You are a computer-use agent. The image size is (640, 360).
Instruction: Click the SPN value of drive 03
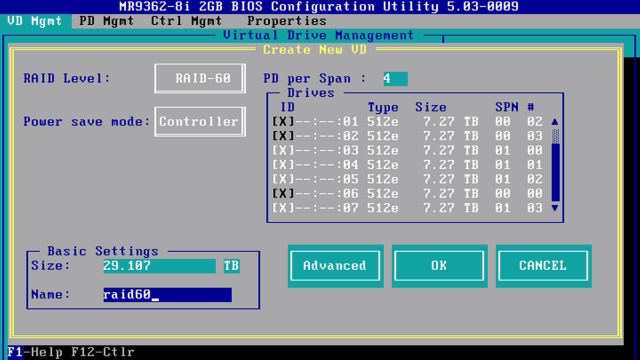point(503,150)
